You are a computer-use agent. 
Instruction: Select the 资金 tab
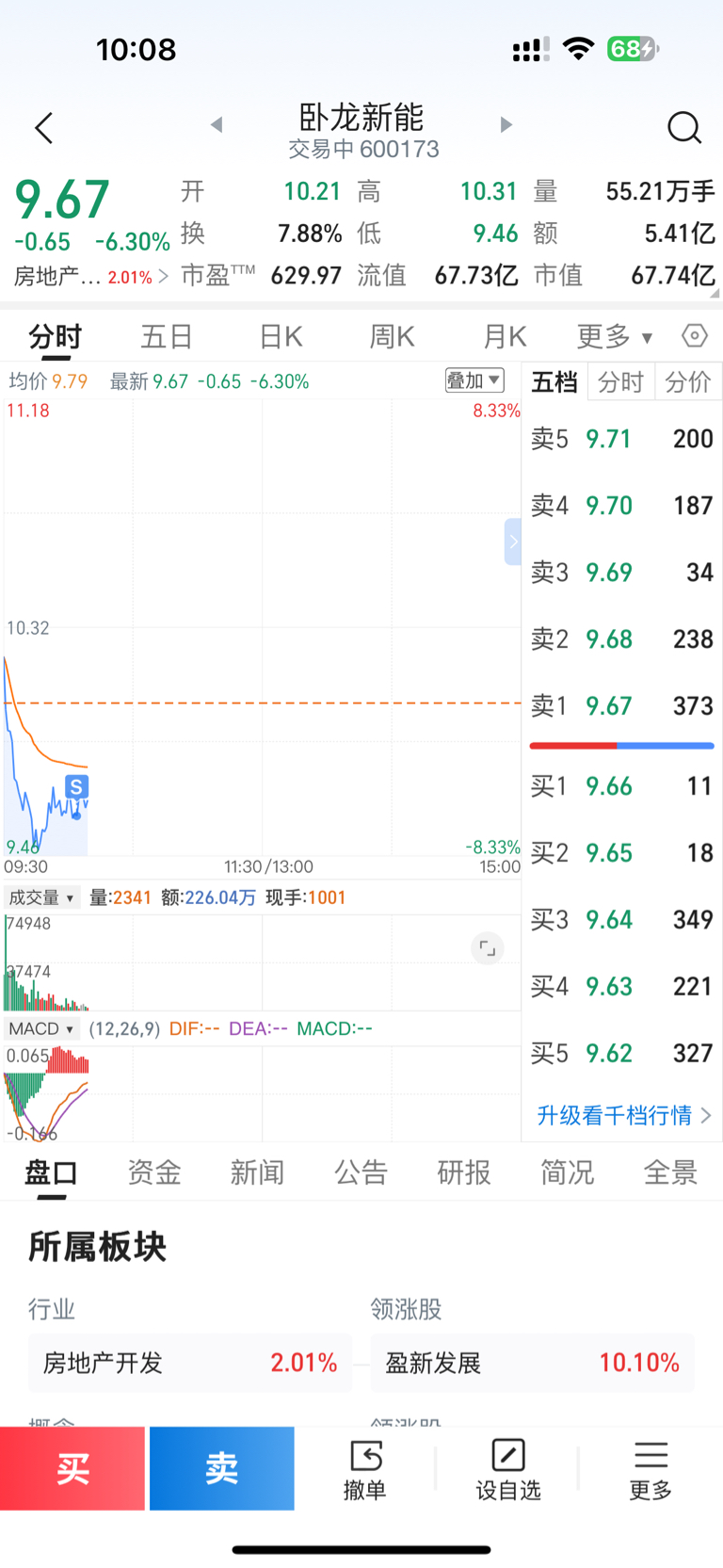(154, 1172)
